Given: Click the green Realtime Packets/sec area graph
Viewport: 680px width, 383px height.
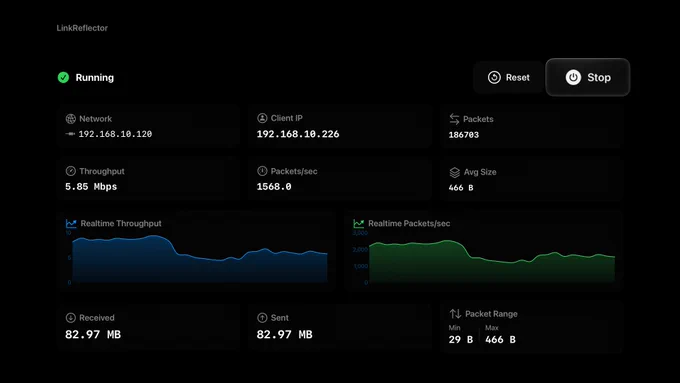Looking at the screenshot, I should (x=492, y=262).
